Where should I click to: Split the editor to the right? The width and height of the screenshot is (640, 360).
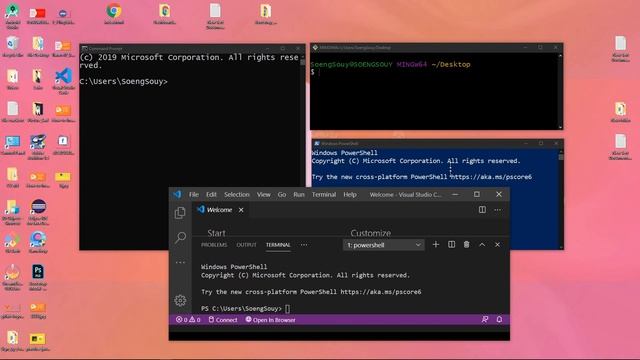pos(482,210)
